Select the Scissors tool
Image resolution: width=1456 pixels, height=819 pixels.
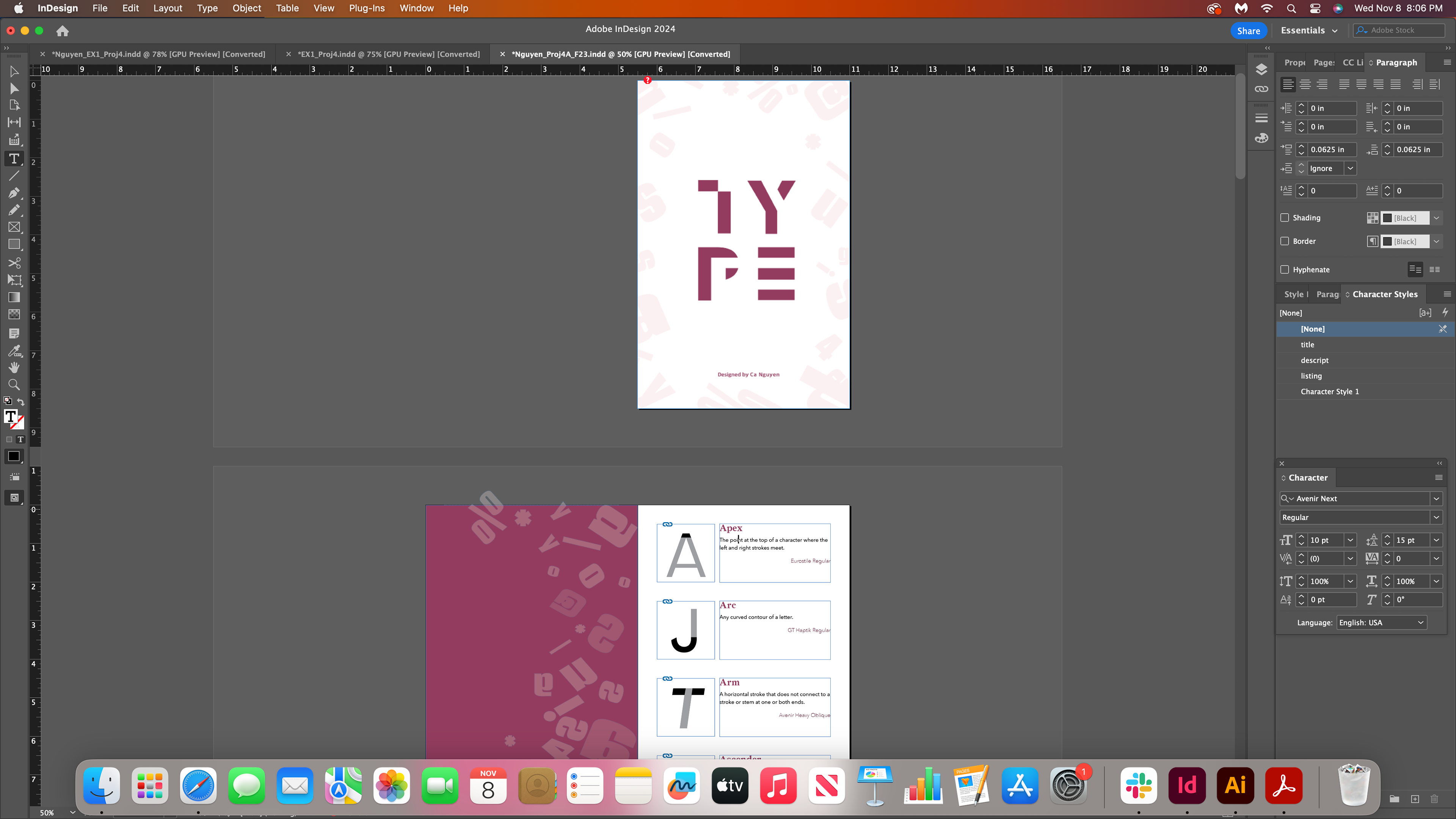pos(14,263)
